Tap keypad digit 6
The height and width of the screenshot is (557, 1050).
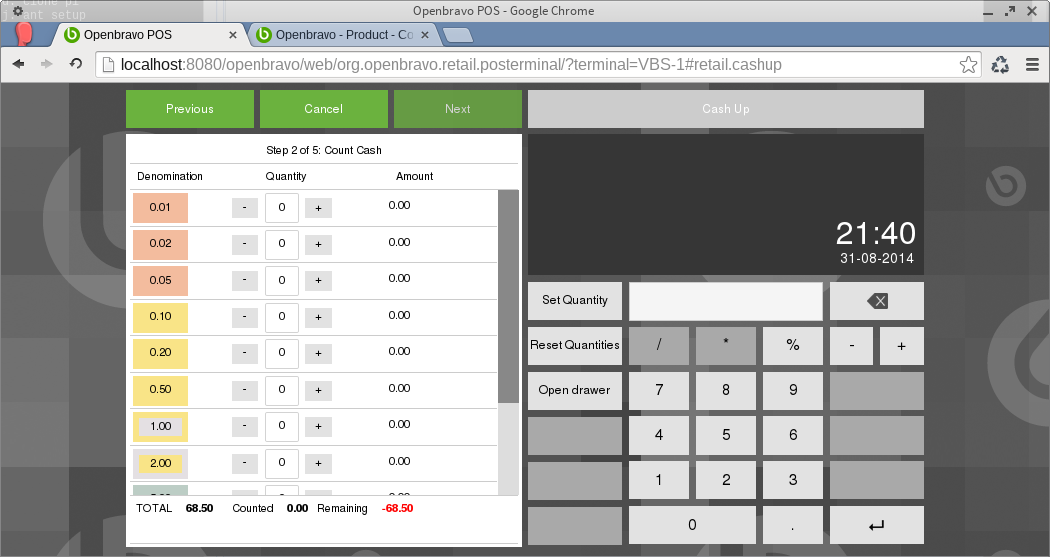coord(793,435)
